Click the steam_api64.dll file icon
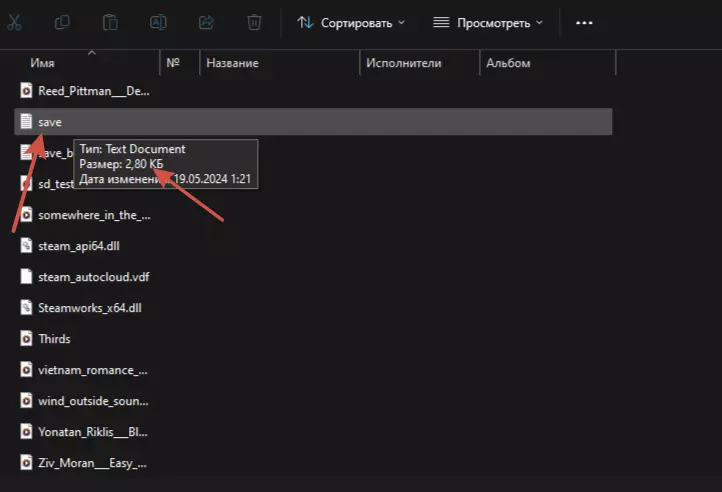Screen dimensions: 722x492 (x=26, y=246)
